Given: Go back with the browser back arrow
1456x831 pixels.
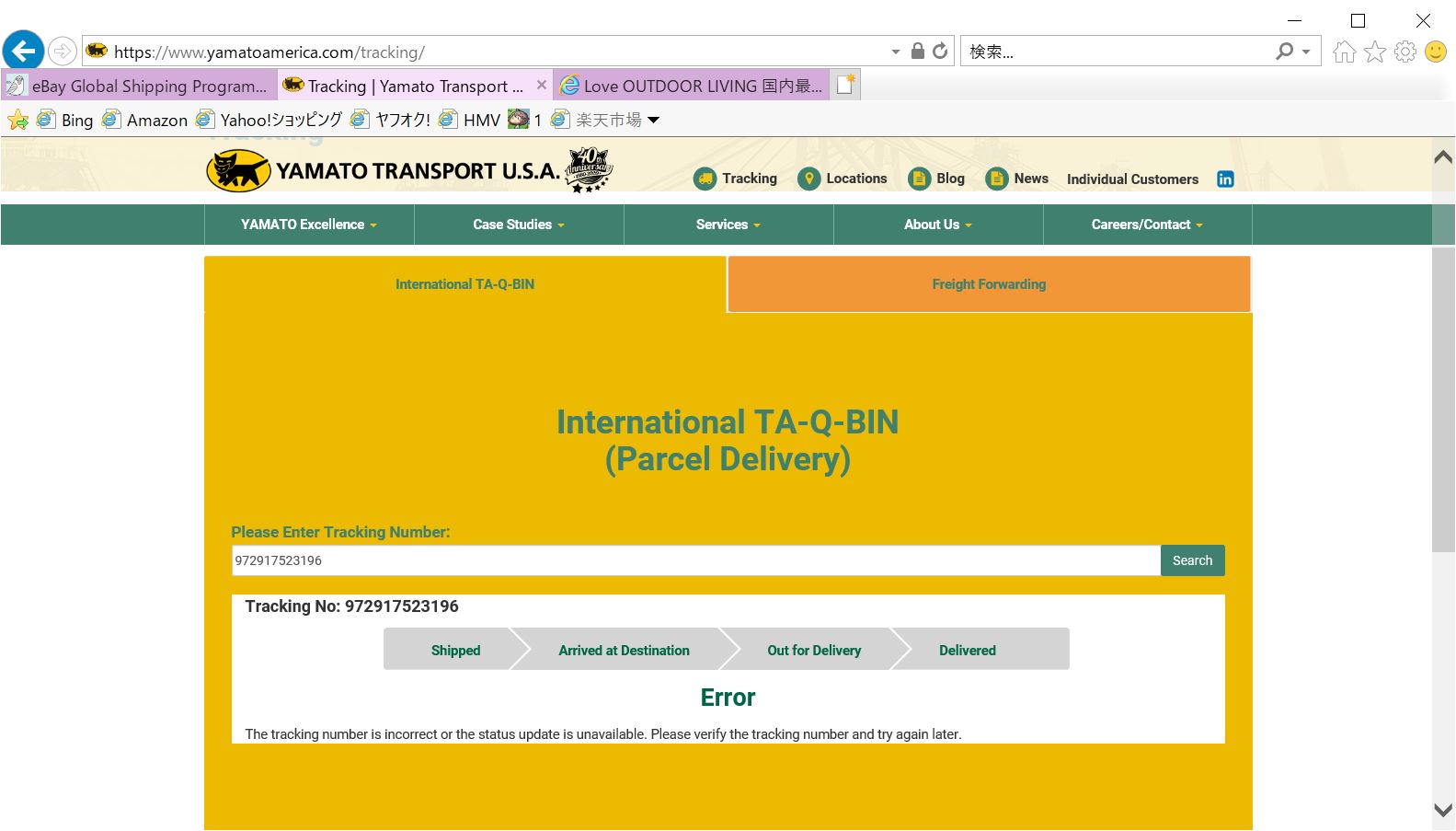Looking at the screenshot, I should pyautogui.click(x=23, y=51).
